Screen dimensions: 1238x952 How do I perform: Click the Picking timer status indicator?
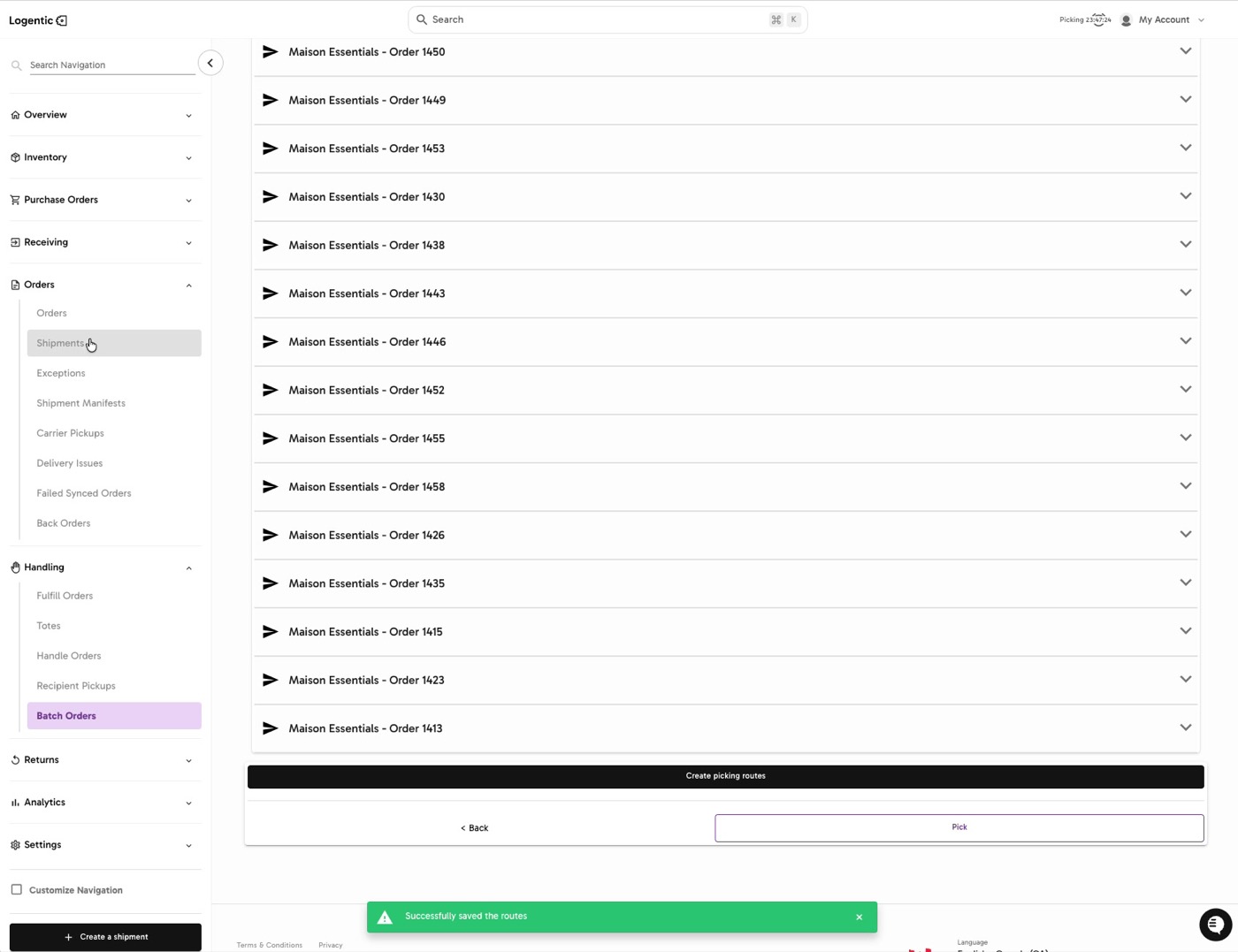click(1085, 19)
